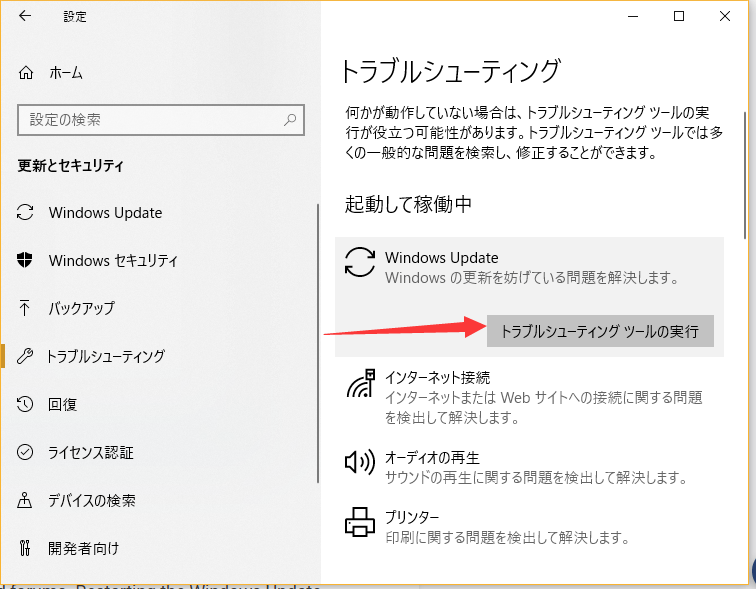
Task: Click the sidebar vertical scrollbar
Action: click(318, 343)
